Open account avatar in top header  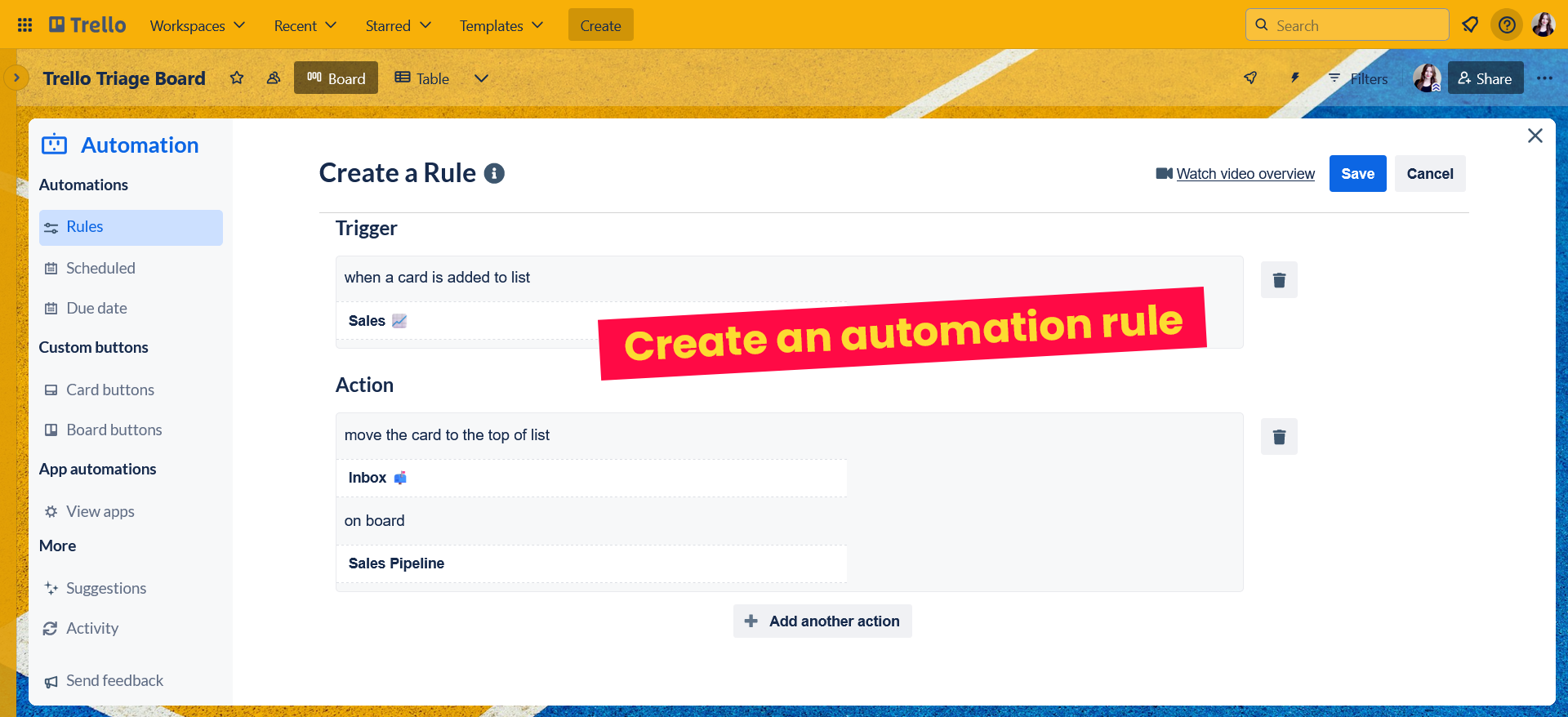(1543, 25)
